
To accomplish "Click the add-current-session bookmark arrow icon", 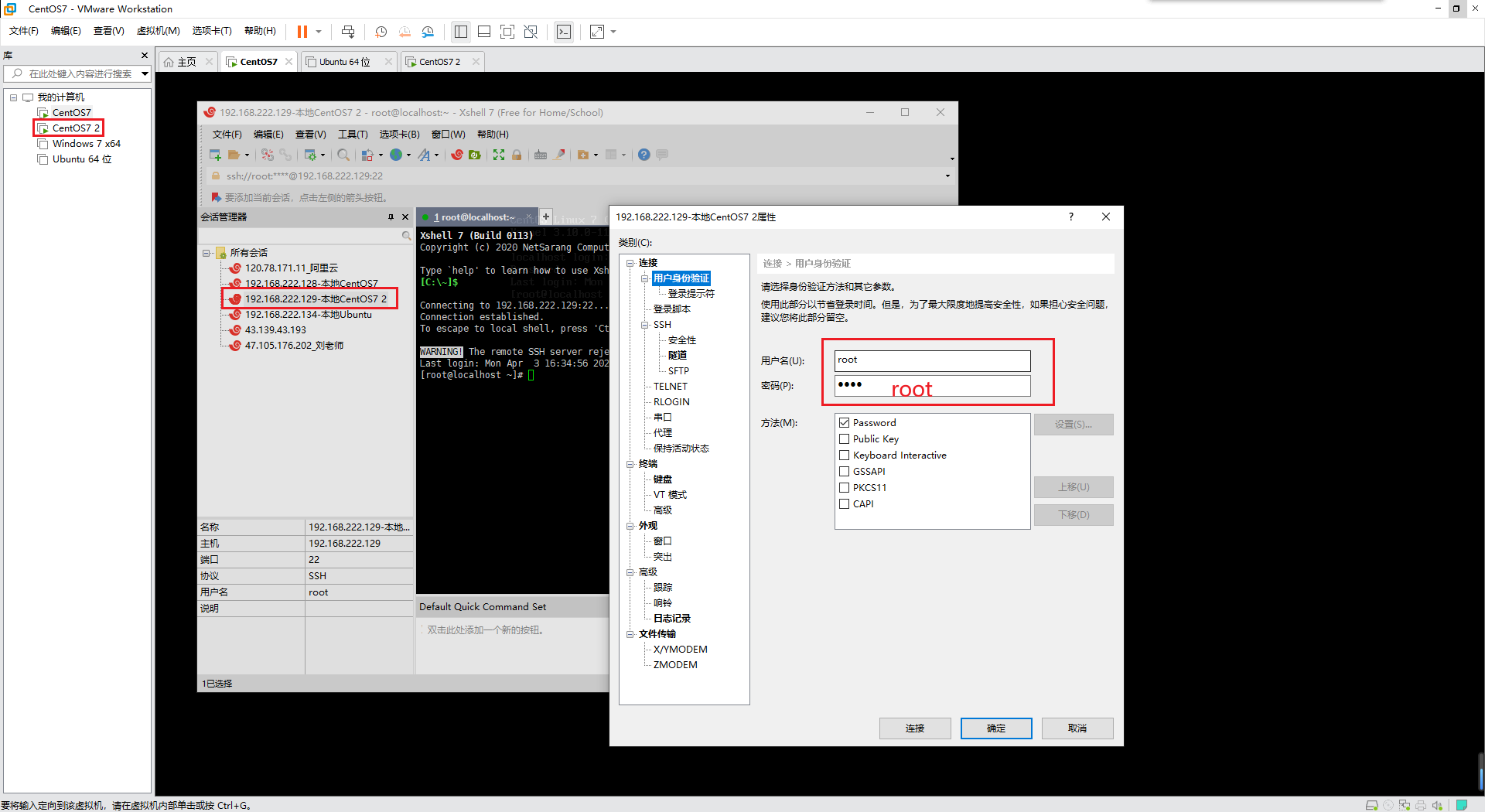I will click(217, 197).
